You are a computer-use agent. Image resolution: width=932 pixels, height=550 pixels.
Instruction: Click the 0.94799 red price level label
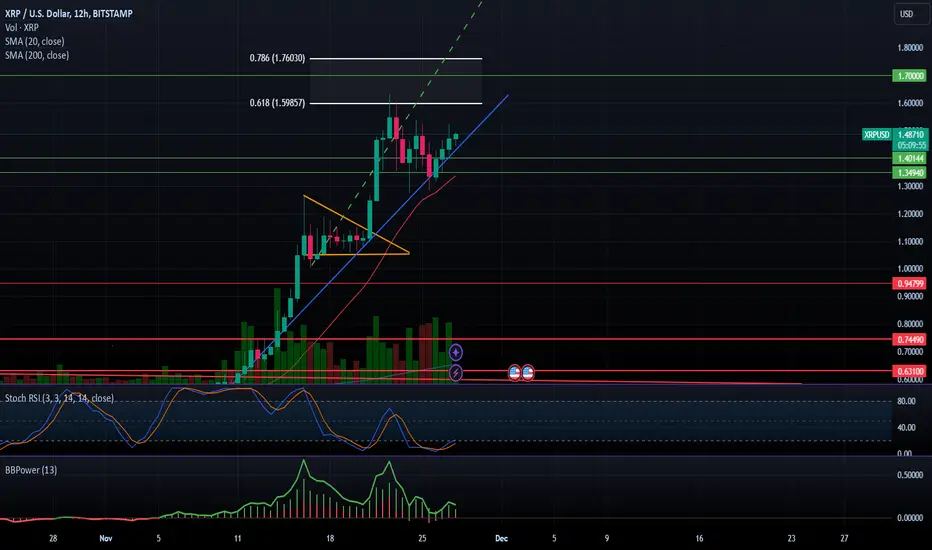pyautogui.click(x=909, y=284)
